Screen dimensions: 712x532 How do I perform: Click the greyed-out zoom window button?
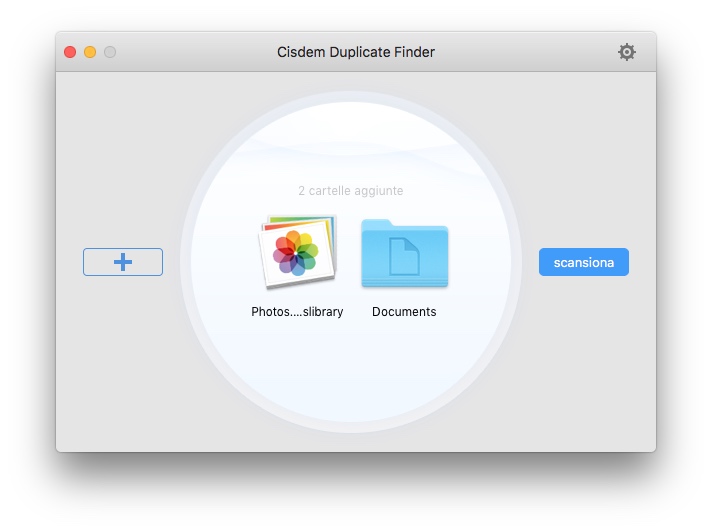[110, 52]
